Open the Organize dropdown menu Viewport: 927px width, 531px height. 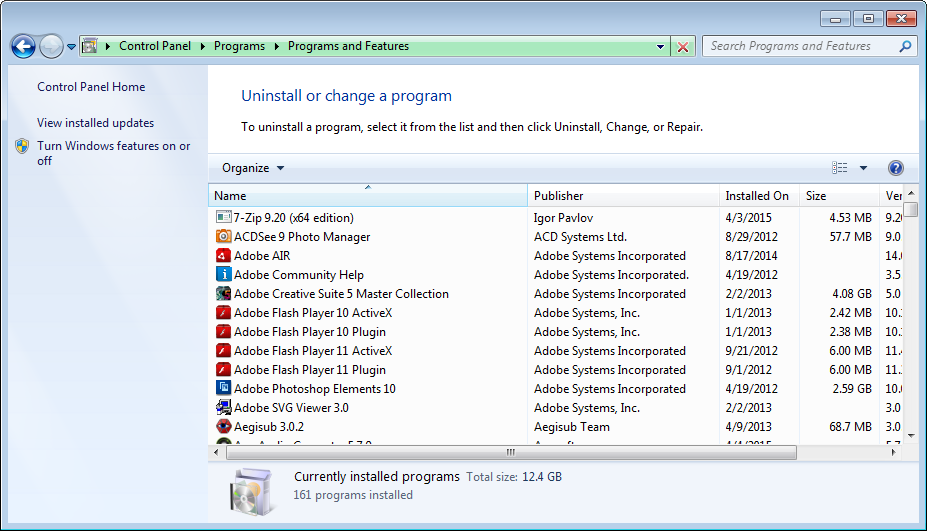pyautogui.click(x=253, y=168)
